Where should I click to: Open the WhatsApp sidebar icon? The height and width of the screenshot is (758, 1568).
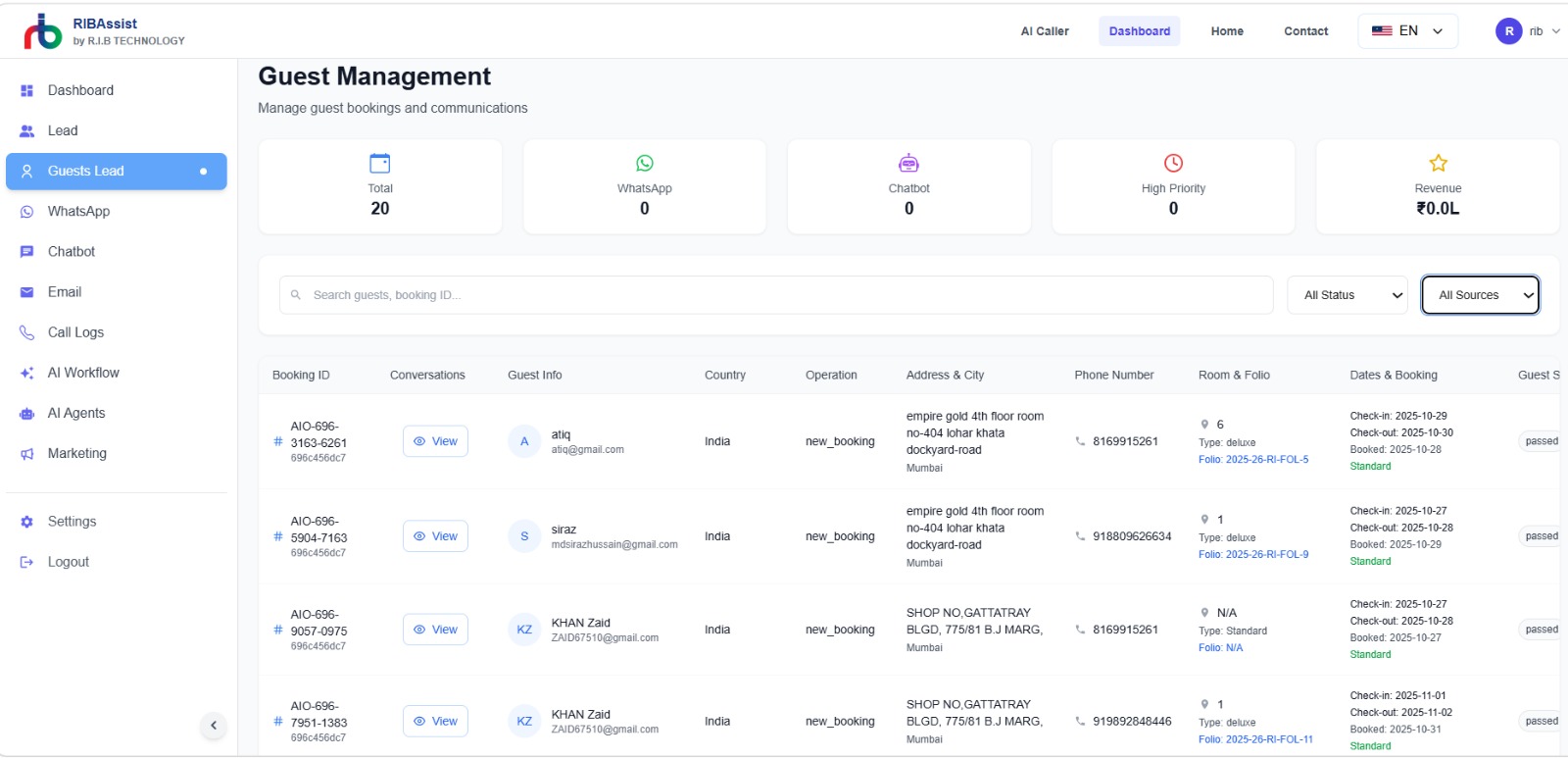point(26,212)
